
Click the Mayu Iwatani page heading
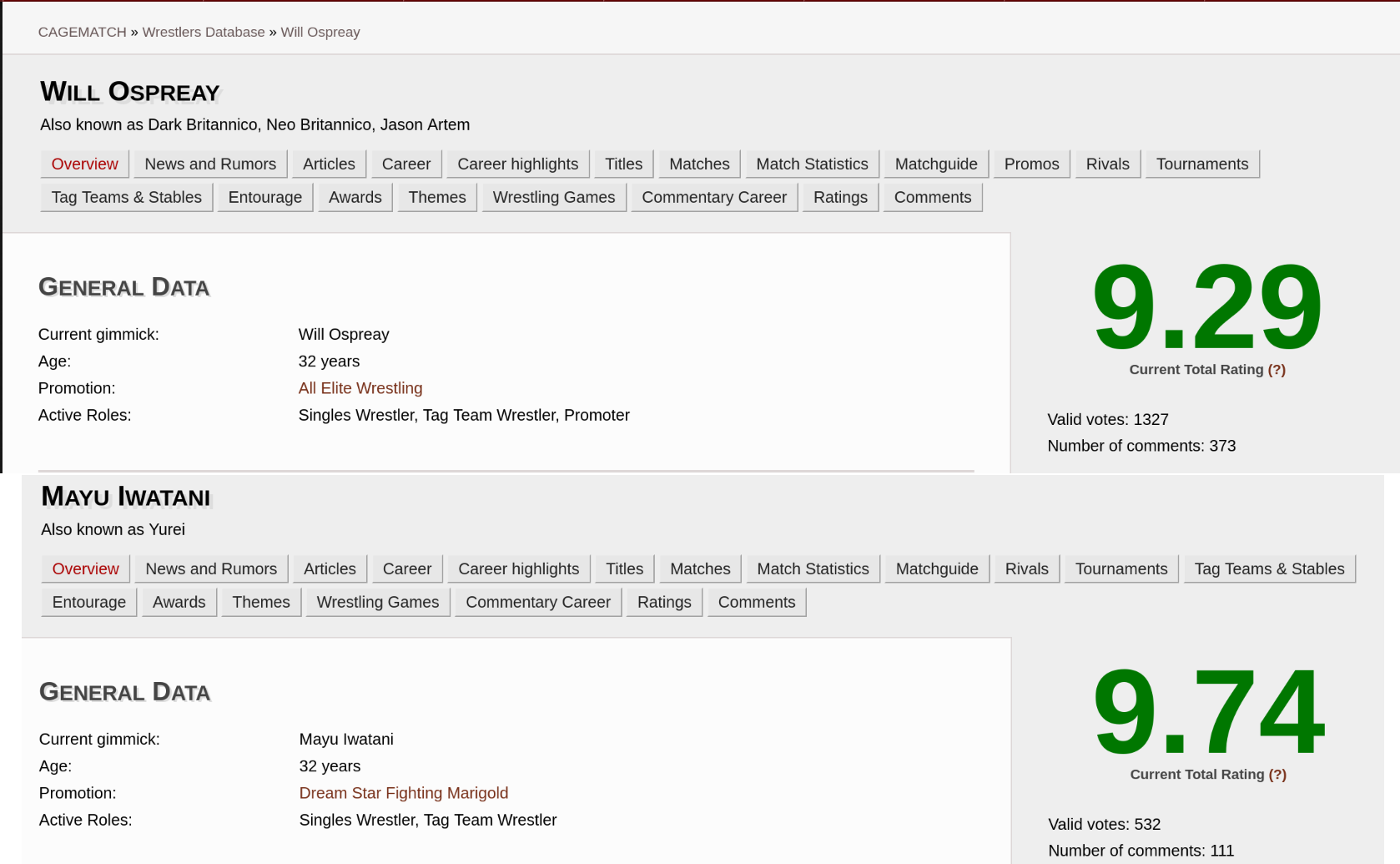(x=126, y=496)
